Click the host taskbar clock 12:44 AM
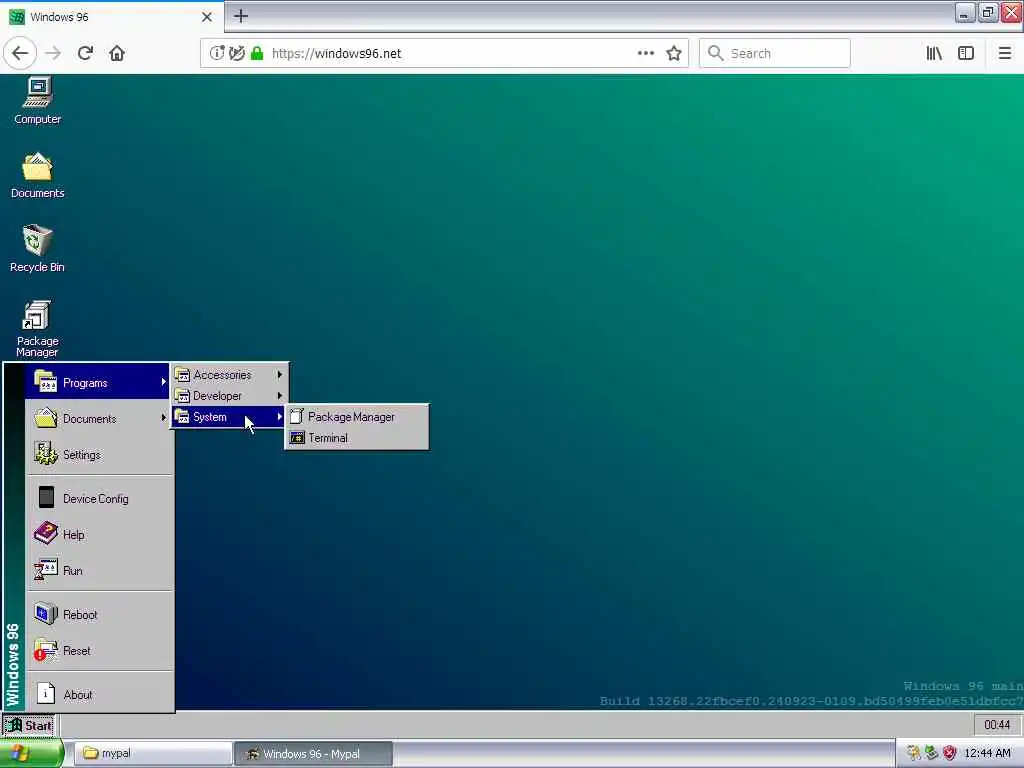Viewport: 1024px width, 768px height. (987, 754)
